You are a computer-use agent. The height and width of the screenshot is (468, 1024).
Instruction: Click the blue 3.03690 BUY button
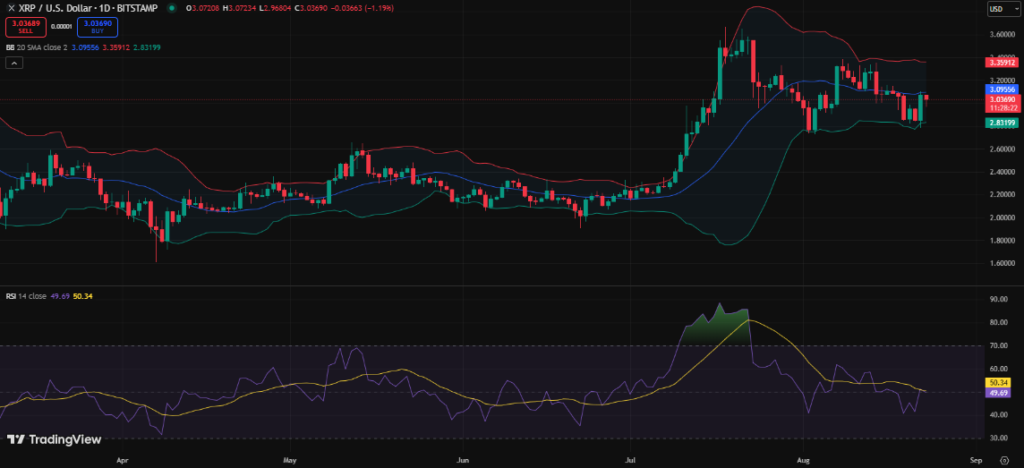click(97, 27)
